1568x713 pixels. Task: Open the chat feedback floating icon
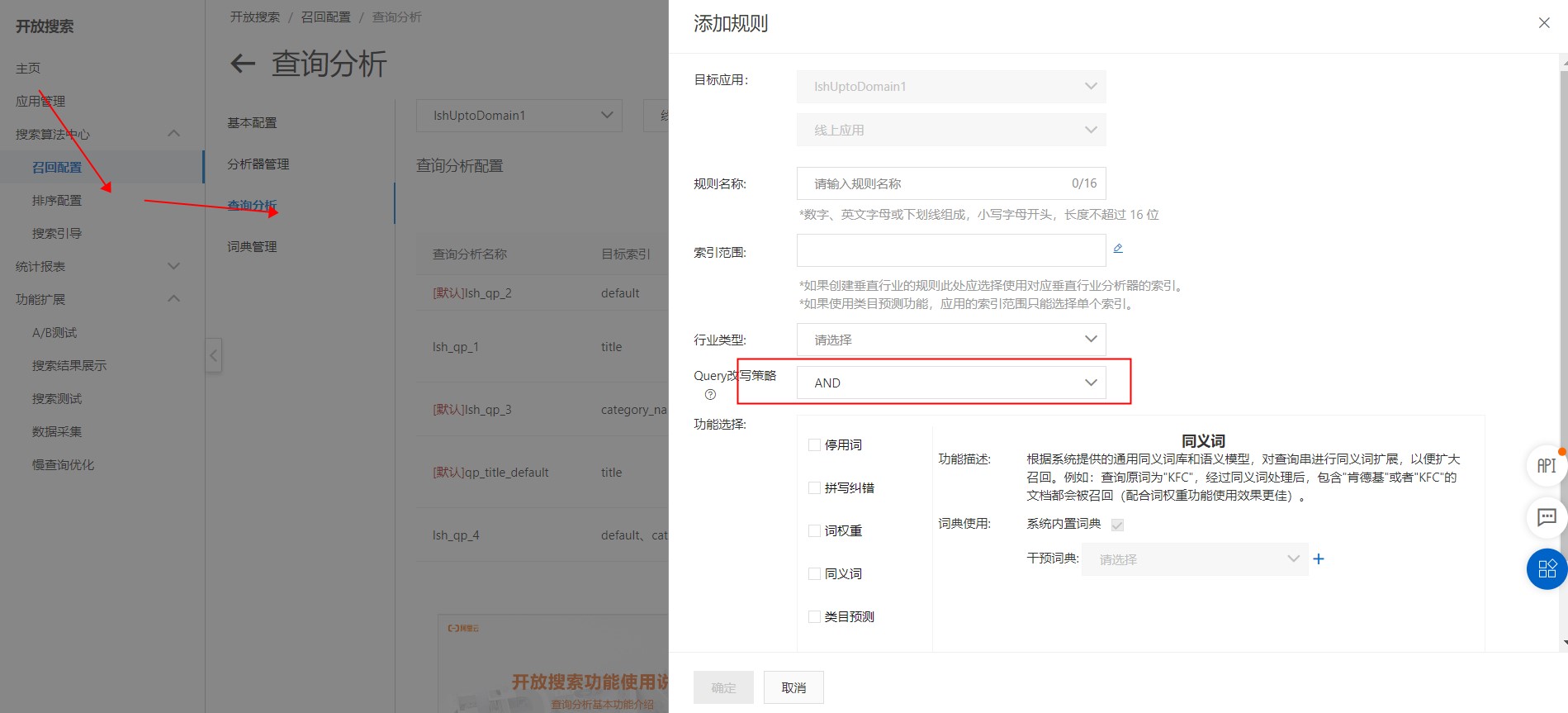[1546, 518]
